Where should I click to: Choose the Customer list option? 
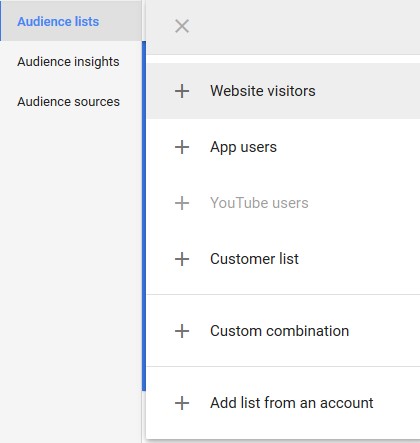point(283,259)
